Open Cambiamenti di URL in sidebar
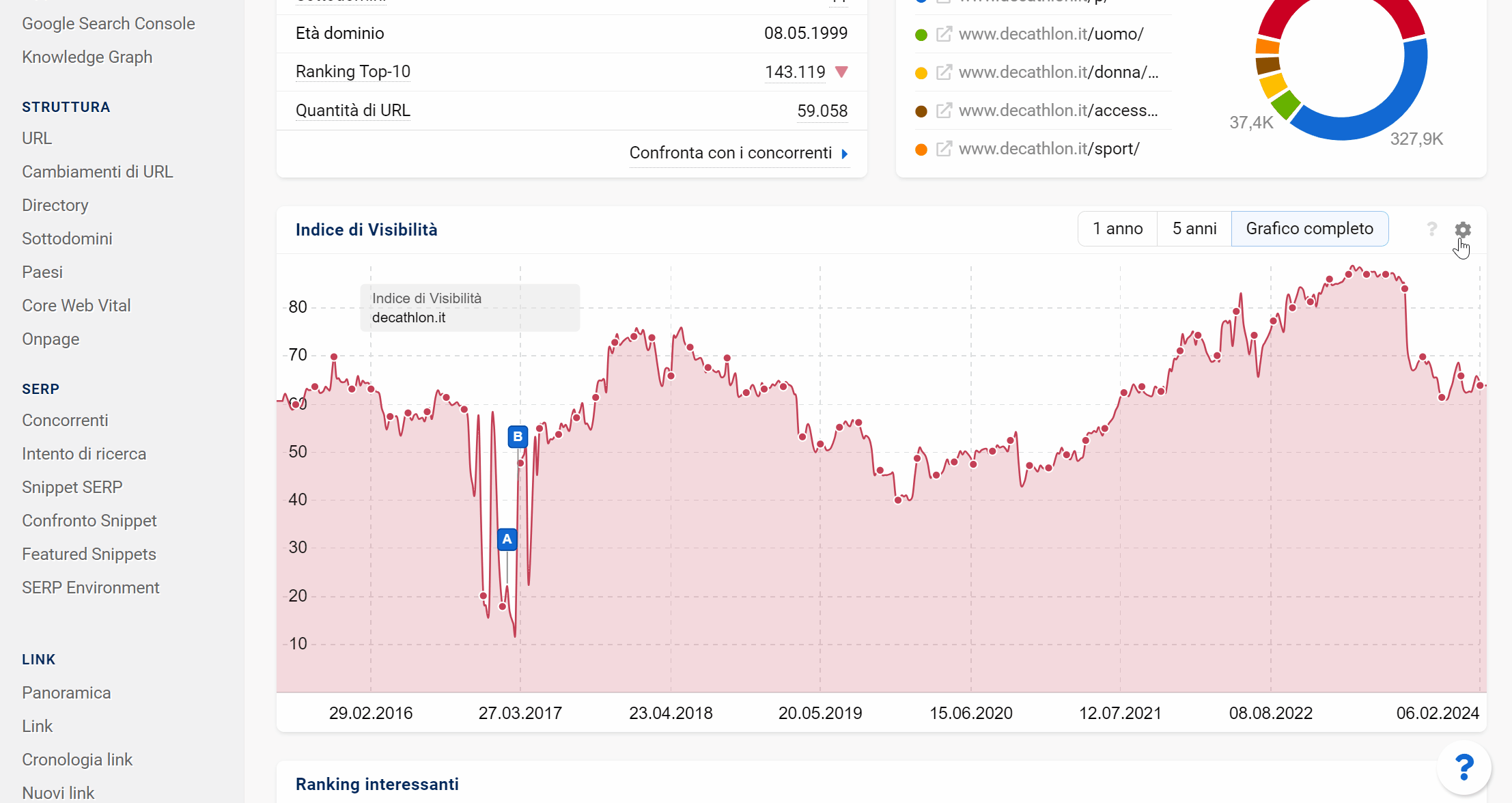This screenshot has height=803, width=1512. tap(98, 172)
